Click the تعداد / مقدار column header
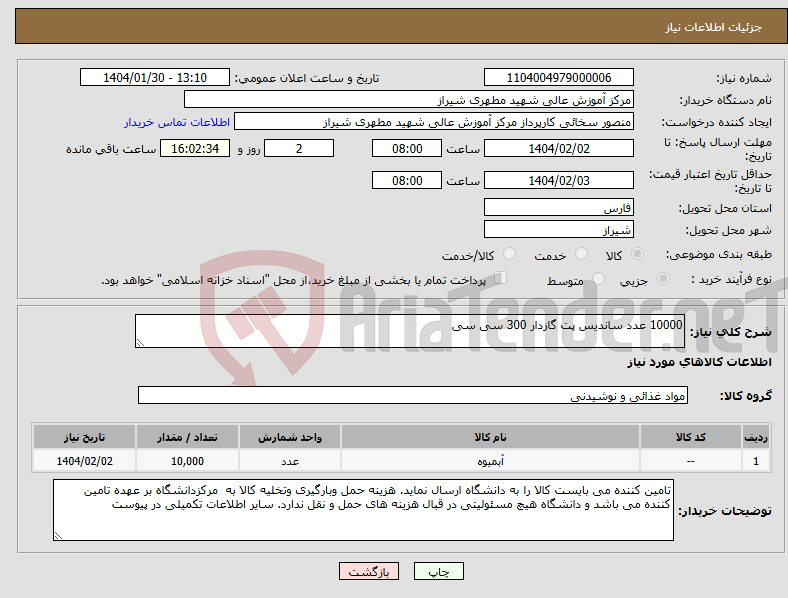Screen dimensions: 788x598 click(187, 437)
